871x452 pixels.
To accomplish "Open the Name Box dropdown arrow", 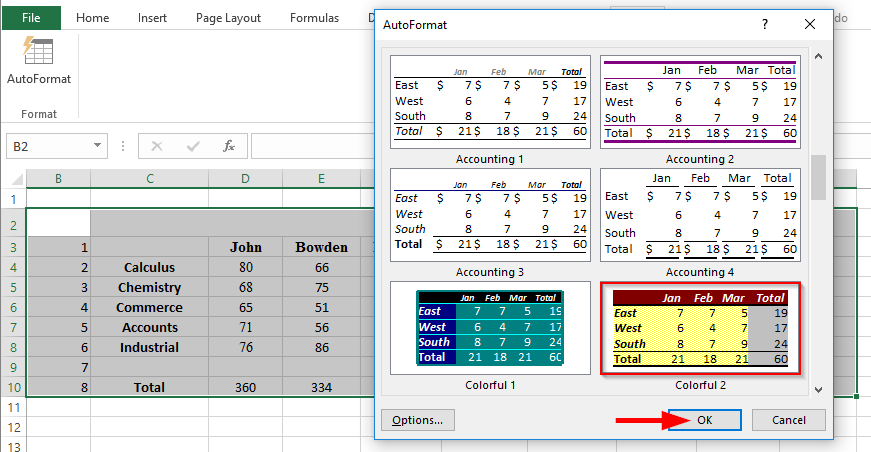I will click(97, 145).
